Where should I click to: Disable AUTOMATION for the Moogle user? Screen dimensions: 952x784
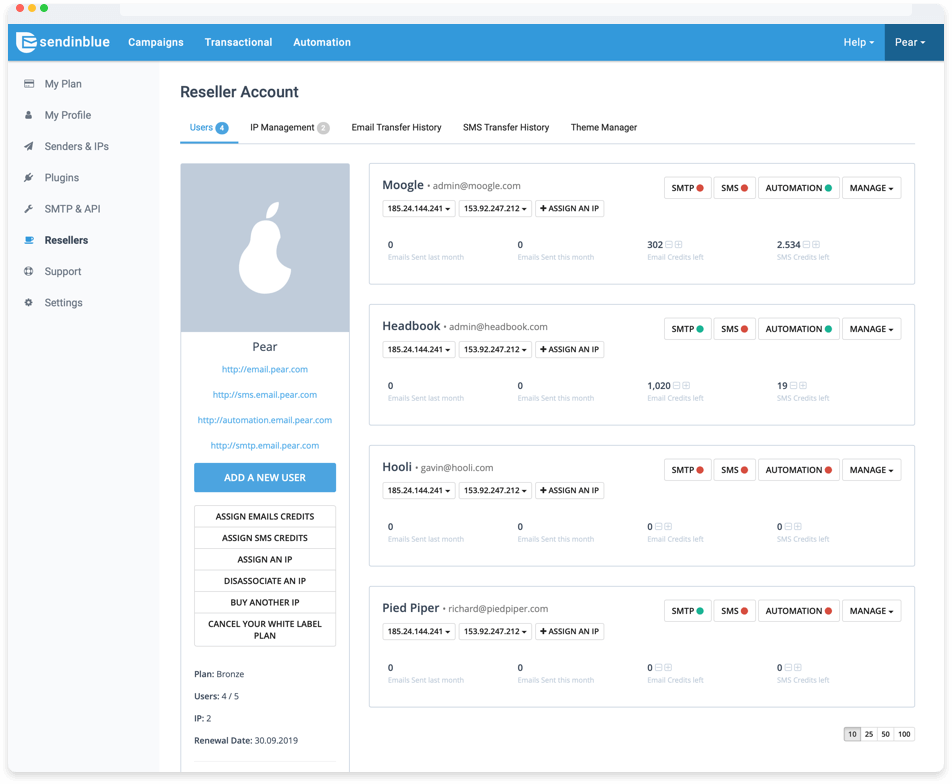click(798, 188)
